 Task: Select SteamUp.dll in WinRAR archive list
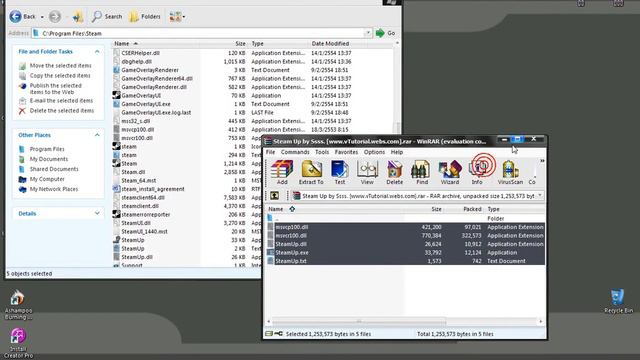(406, 244)
